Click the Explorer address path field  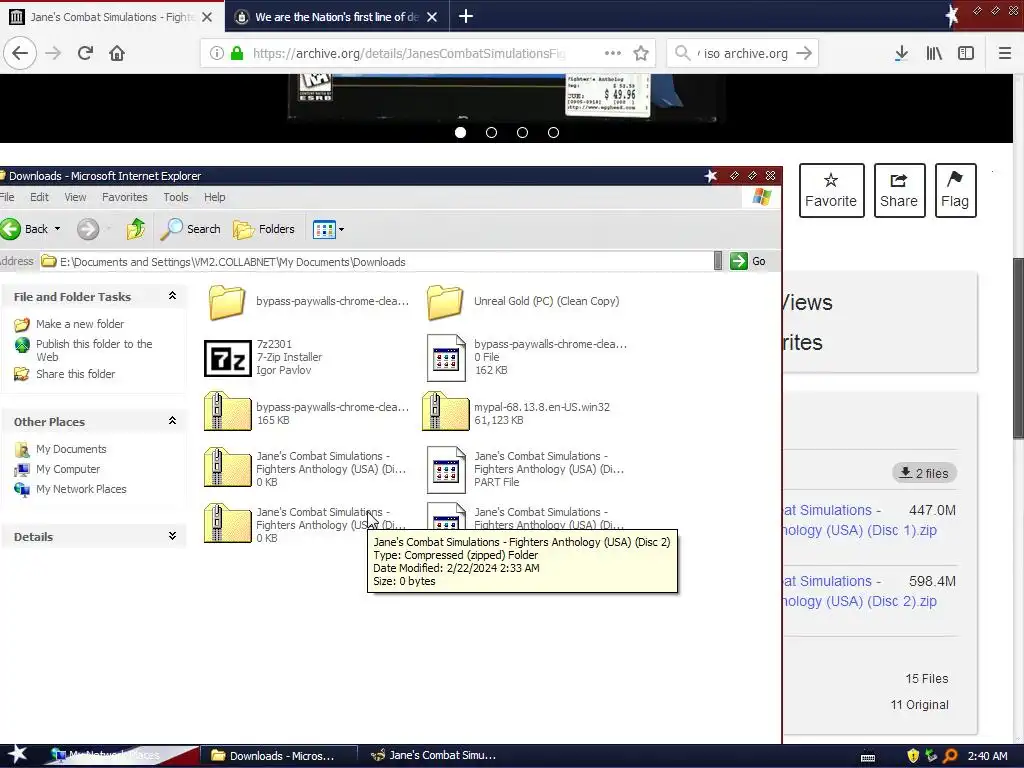point(379,261)
